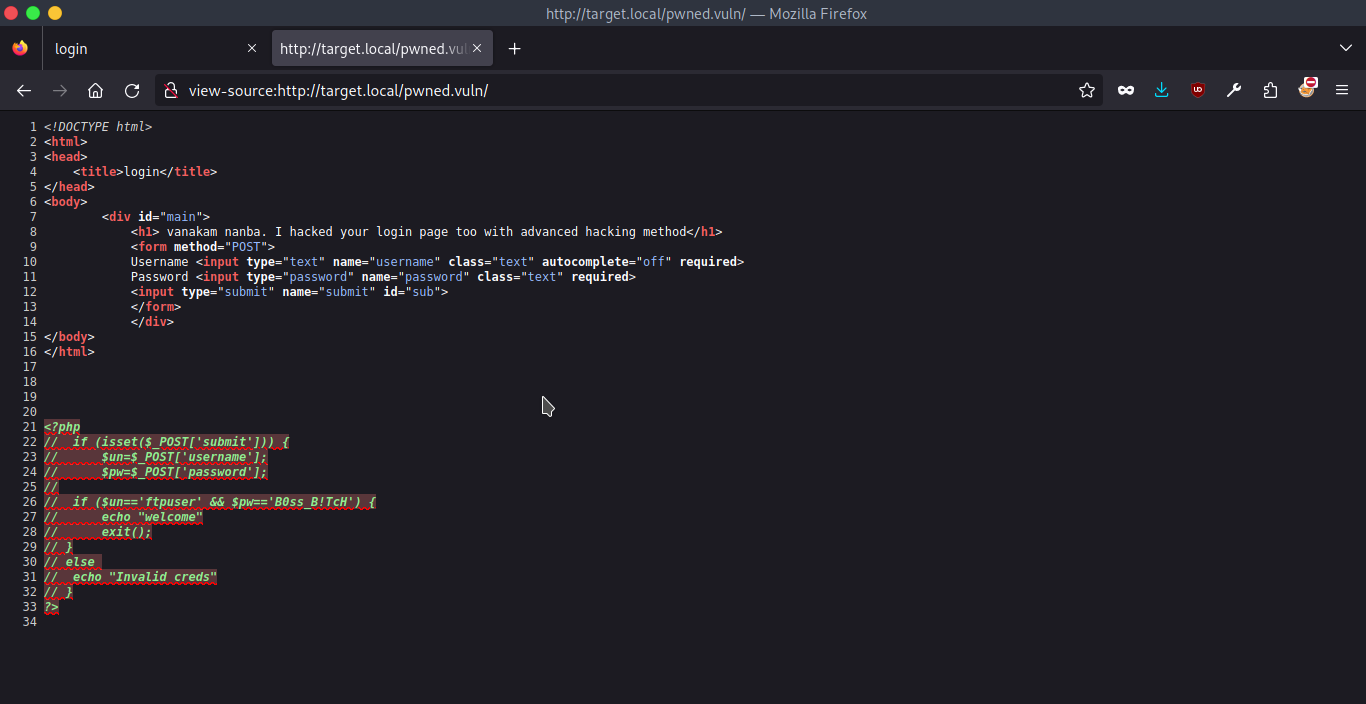The height and width of the screenshot is (704, 1366).
Task: Switch to the target.local/pwned.vul tab
Action: click(x=370, y=48)
